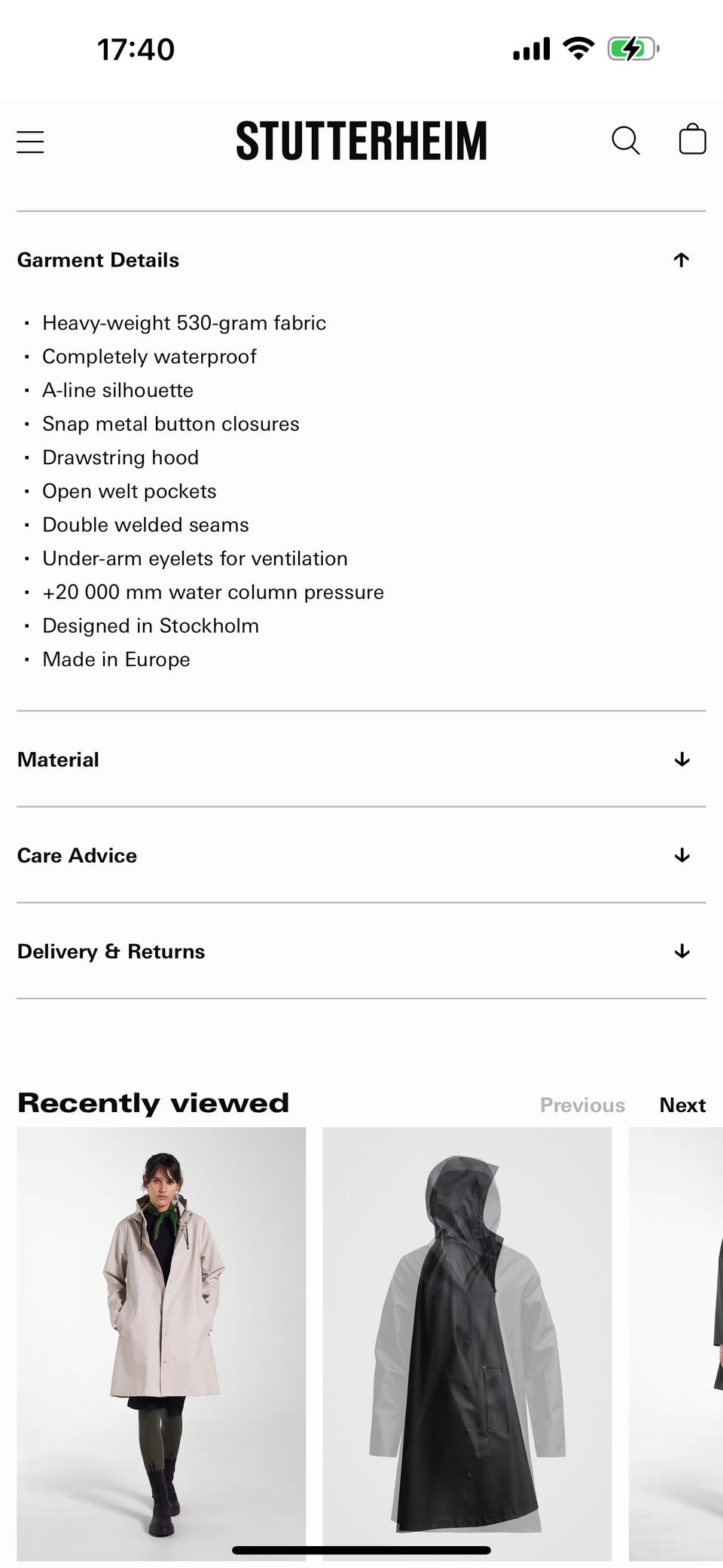Expand the Care Advice arrow
The height and width of the screenshot is (1568, 723).
(682, 855)
